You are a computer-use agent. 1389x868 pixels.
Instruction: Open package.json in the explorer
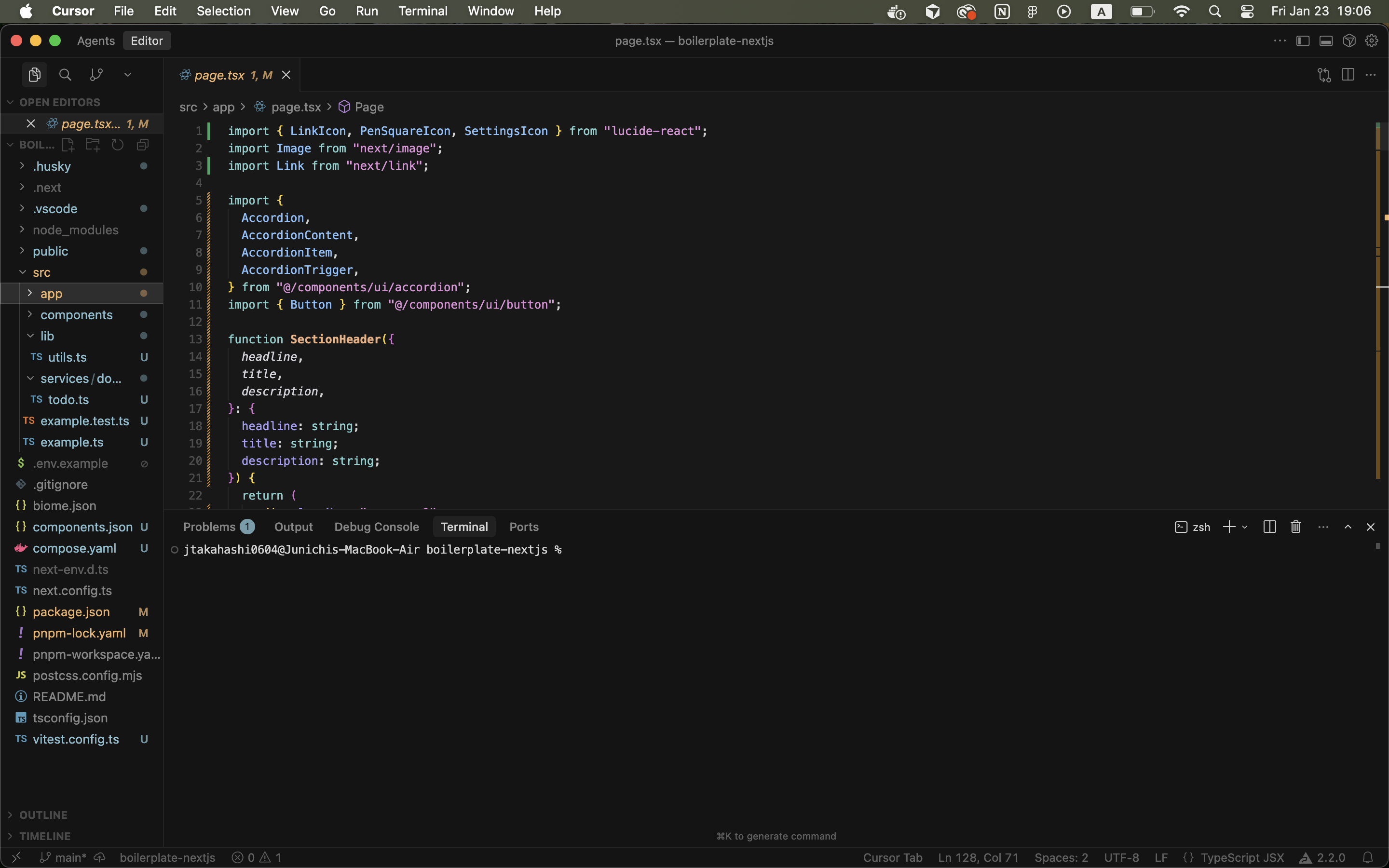click(x=71, y=612)
